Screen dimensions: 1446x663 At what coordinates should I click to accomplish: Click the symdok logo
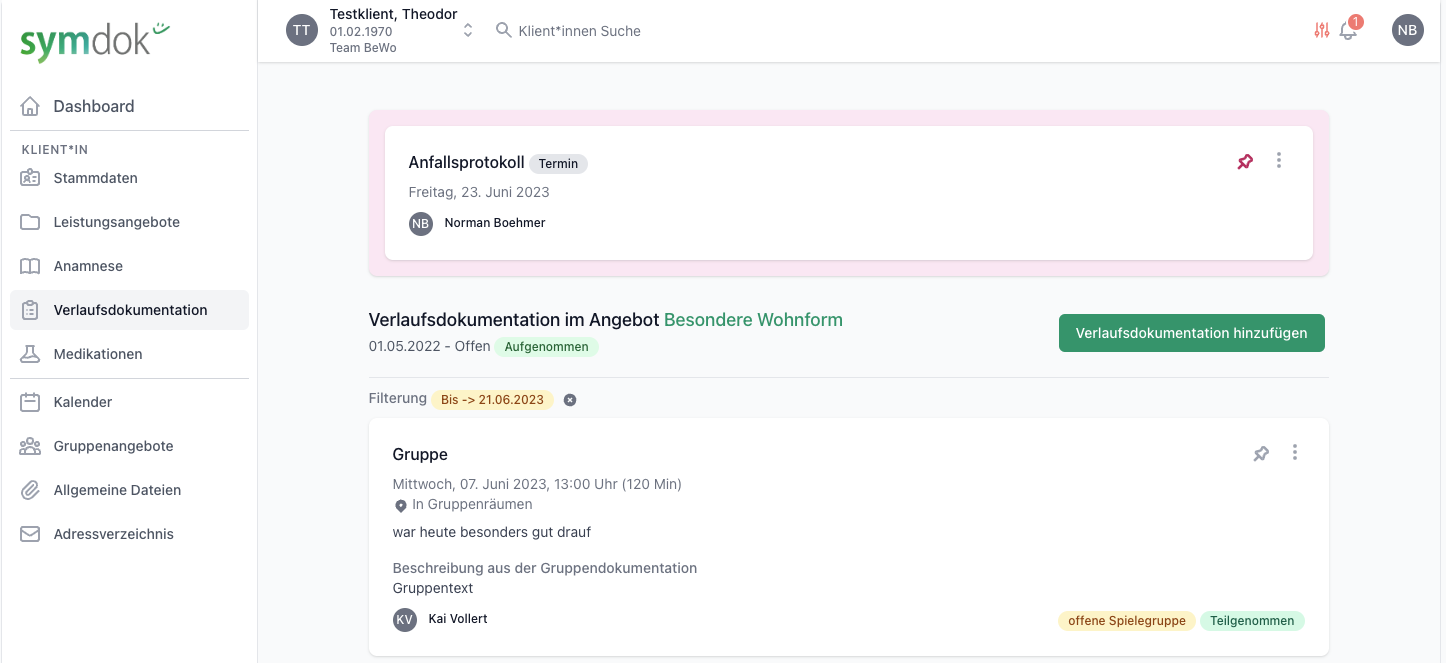pos(95,42)
